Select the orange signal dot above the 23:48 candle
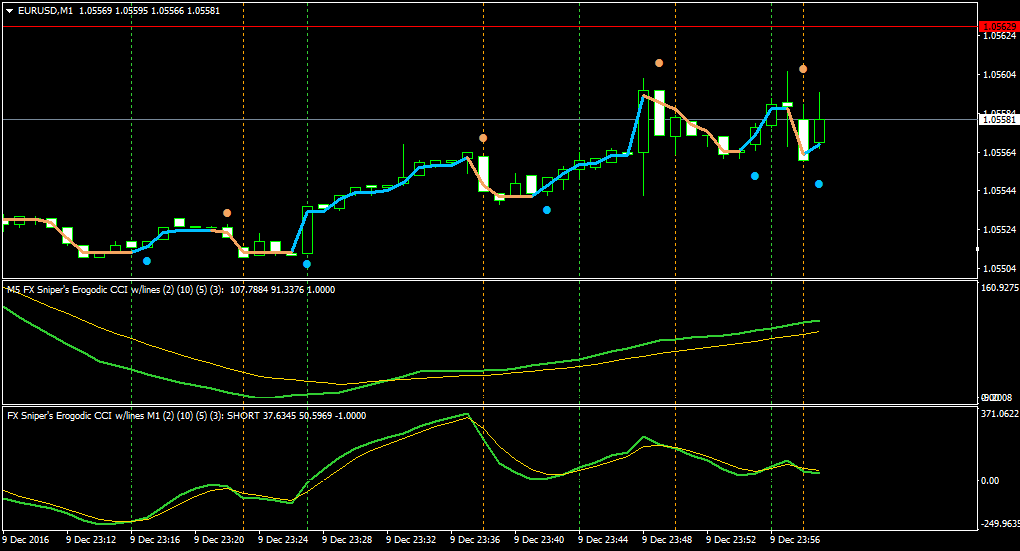 659,63
